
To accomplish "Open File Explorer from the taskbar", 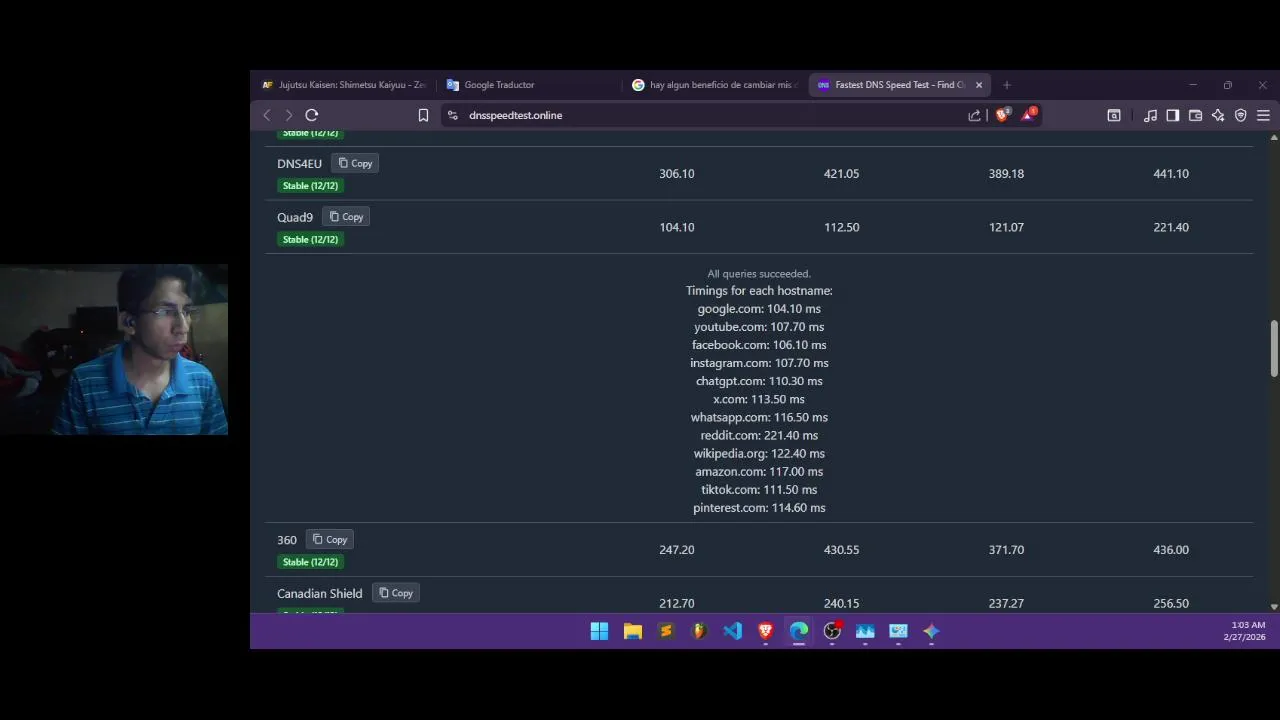I will pos(633,631).
